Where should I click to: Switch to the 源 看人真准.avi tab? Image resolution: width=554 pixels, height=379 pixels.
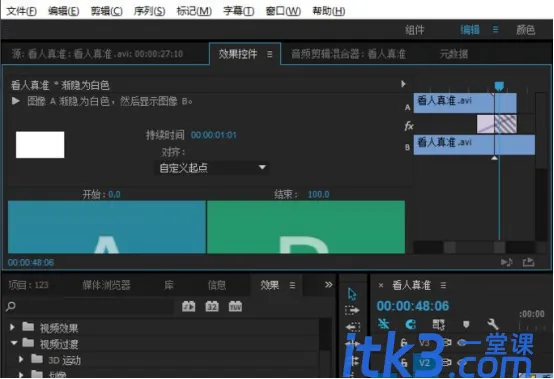coord(98,54)
